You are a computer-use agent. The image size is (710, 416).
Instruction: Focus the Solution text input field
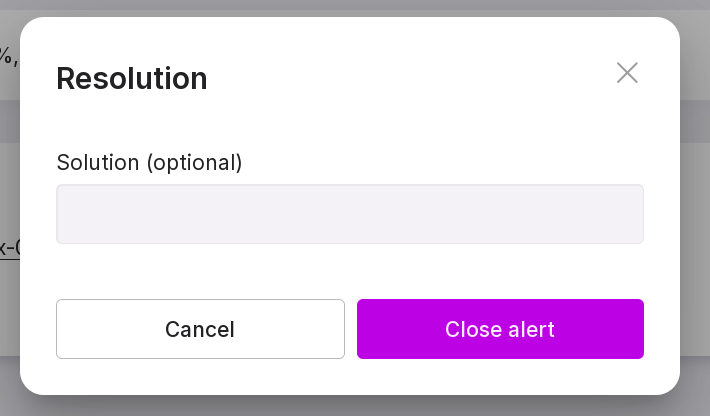(x=350, y=214)
